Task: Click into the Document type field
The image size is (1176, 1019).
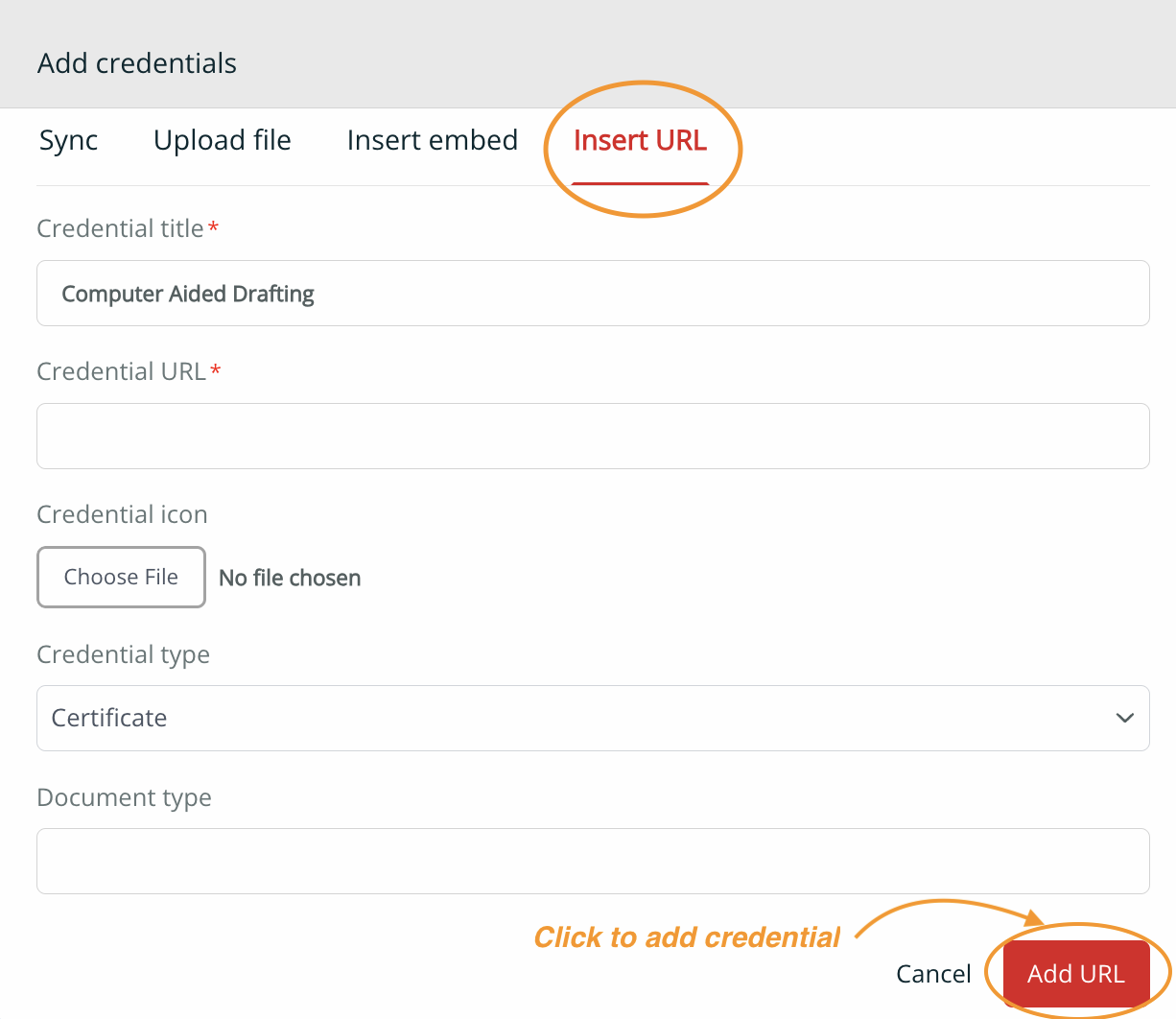Action: (x=593, y=861)
